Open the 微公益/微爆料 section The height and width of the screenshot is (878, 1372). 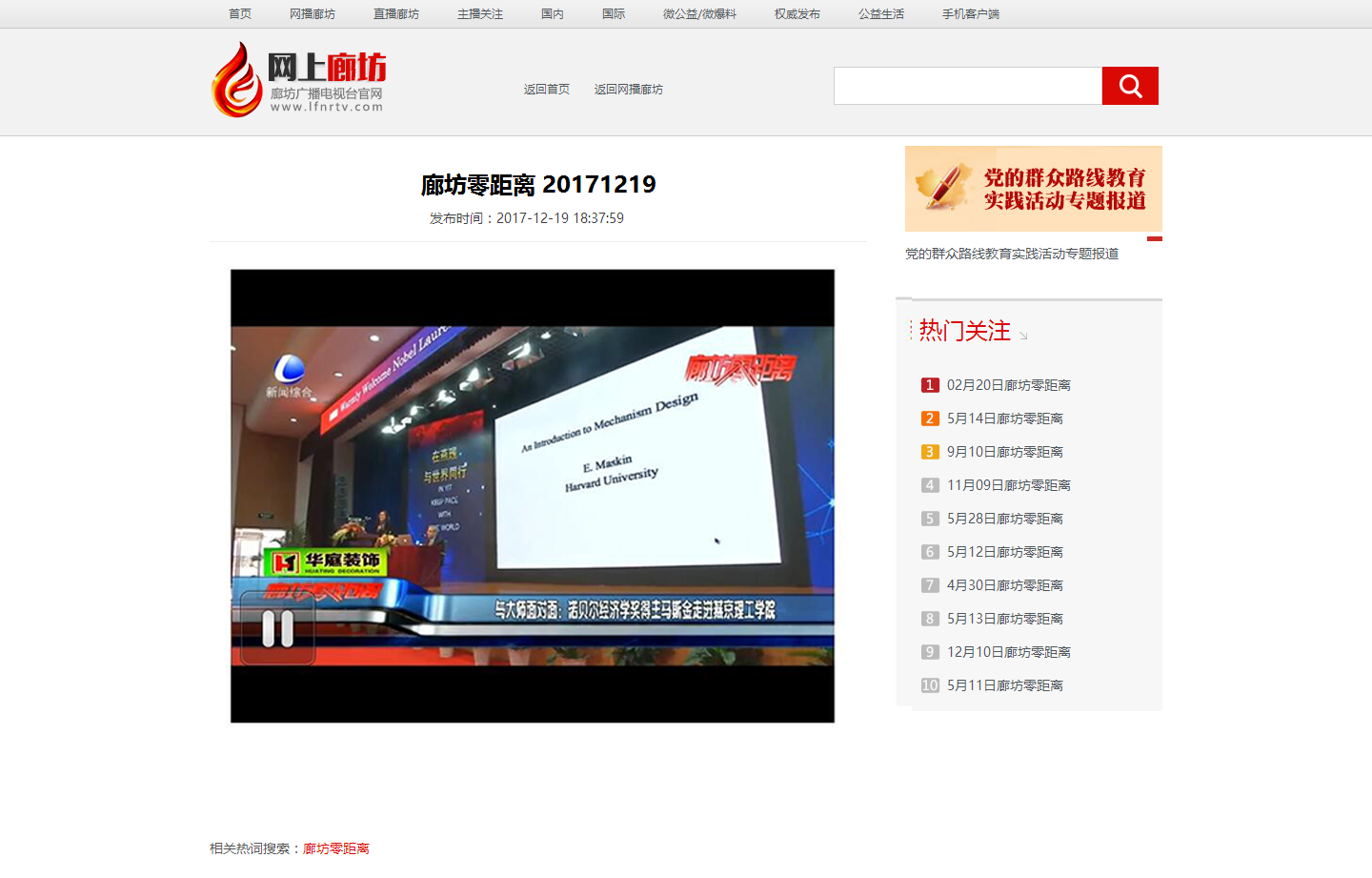pos(699,13)
